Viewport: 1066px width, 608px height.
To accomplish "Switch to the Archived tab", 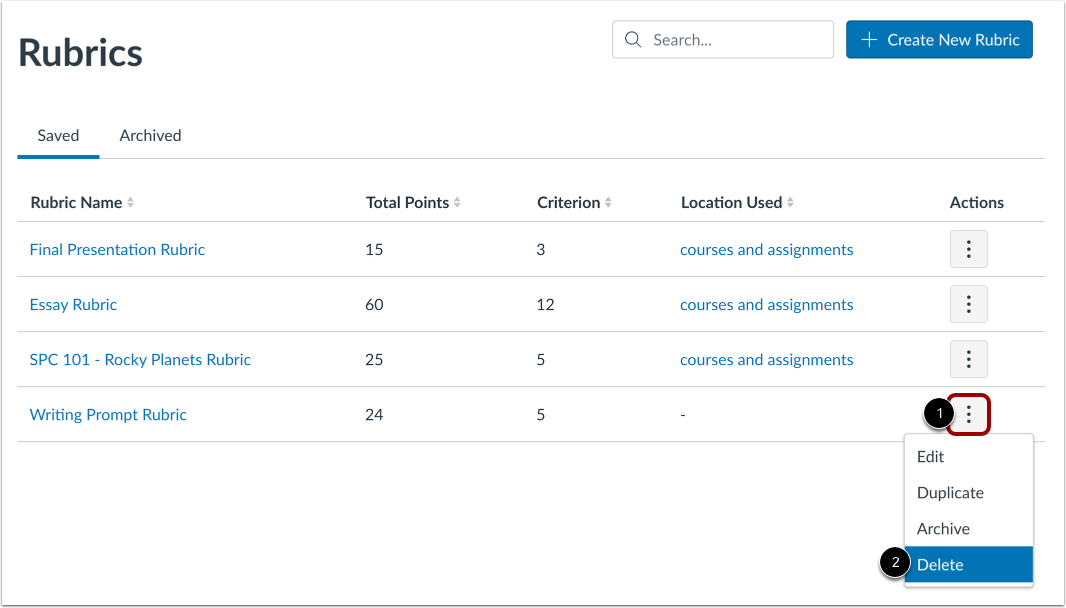I will tap(150, 135).
